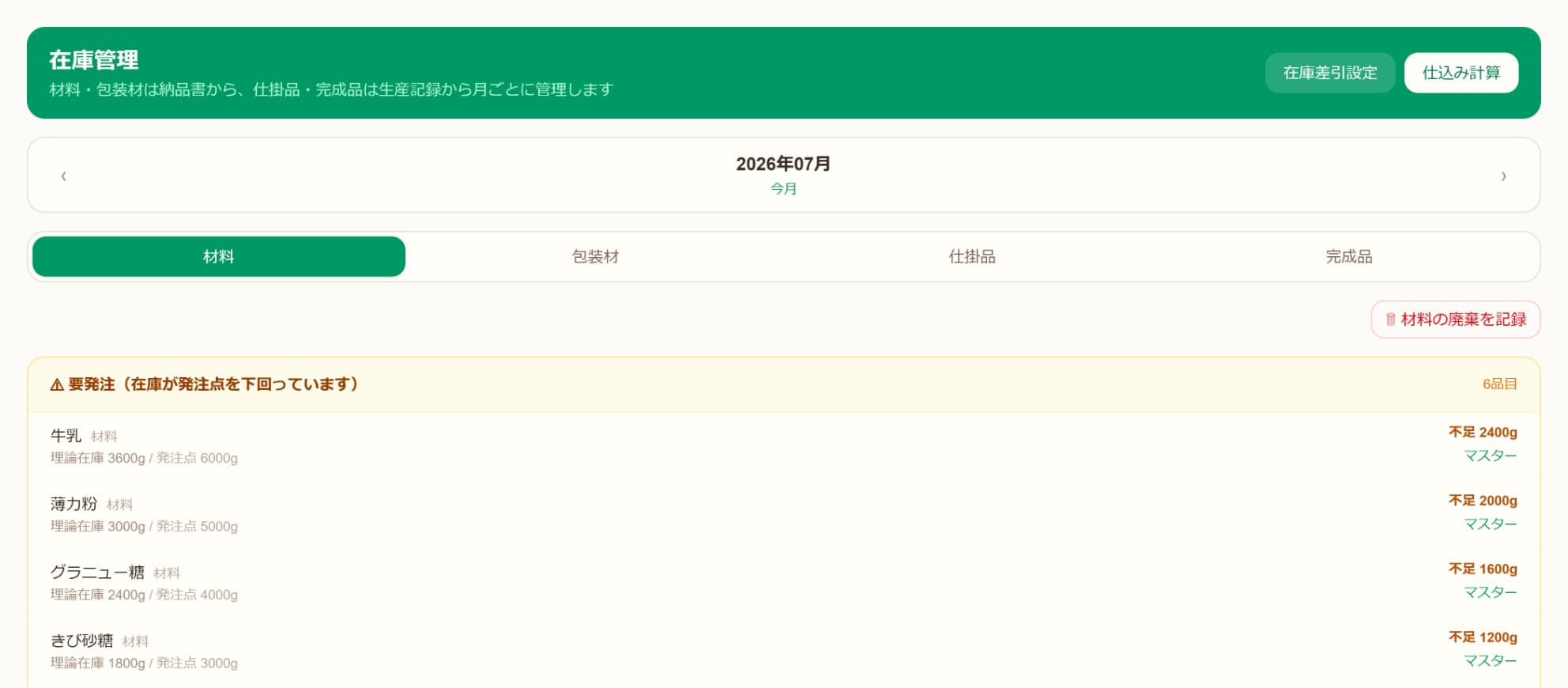Click 理論在庫 1800g / 発注点 3000g text

(x=144, y=663)
